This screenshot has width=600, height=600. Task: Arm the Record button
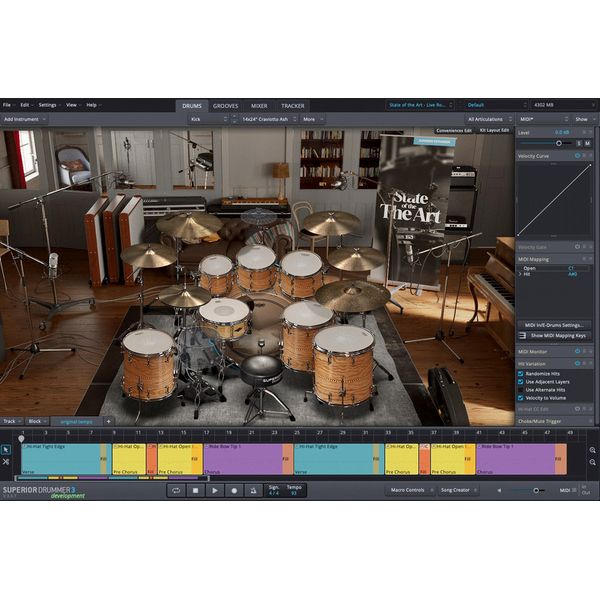click(234, 491)
